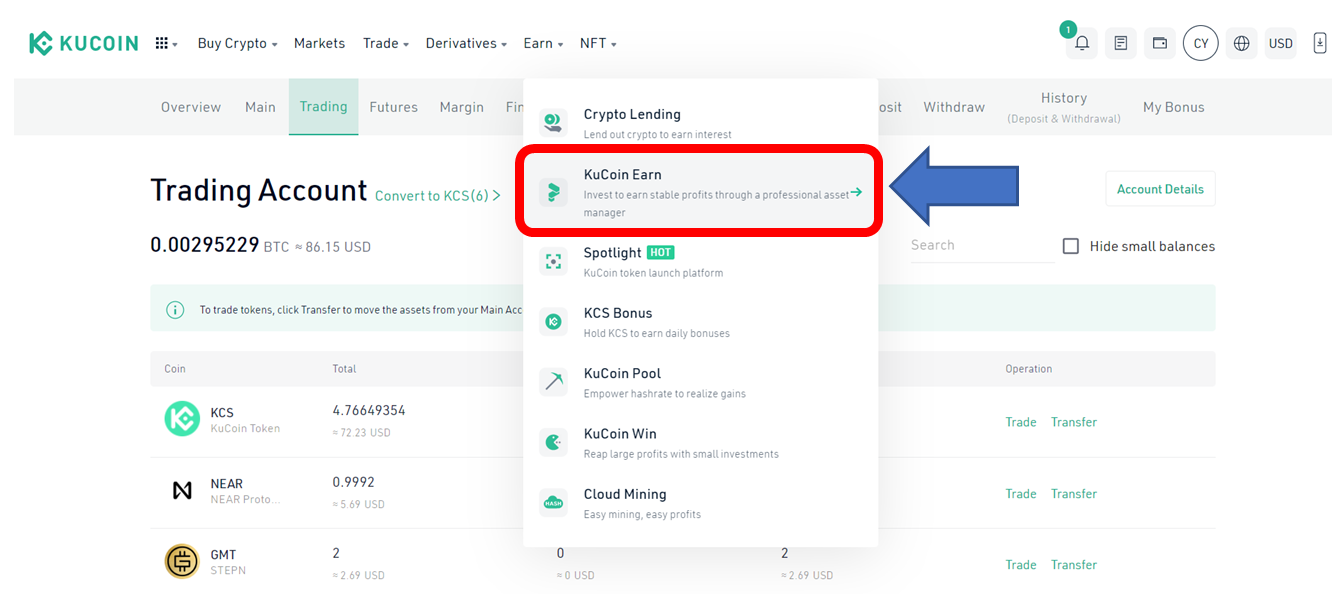Click the KuCoin logo

84,43
